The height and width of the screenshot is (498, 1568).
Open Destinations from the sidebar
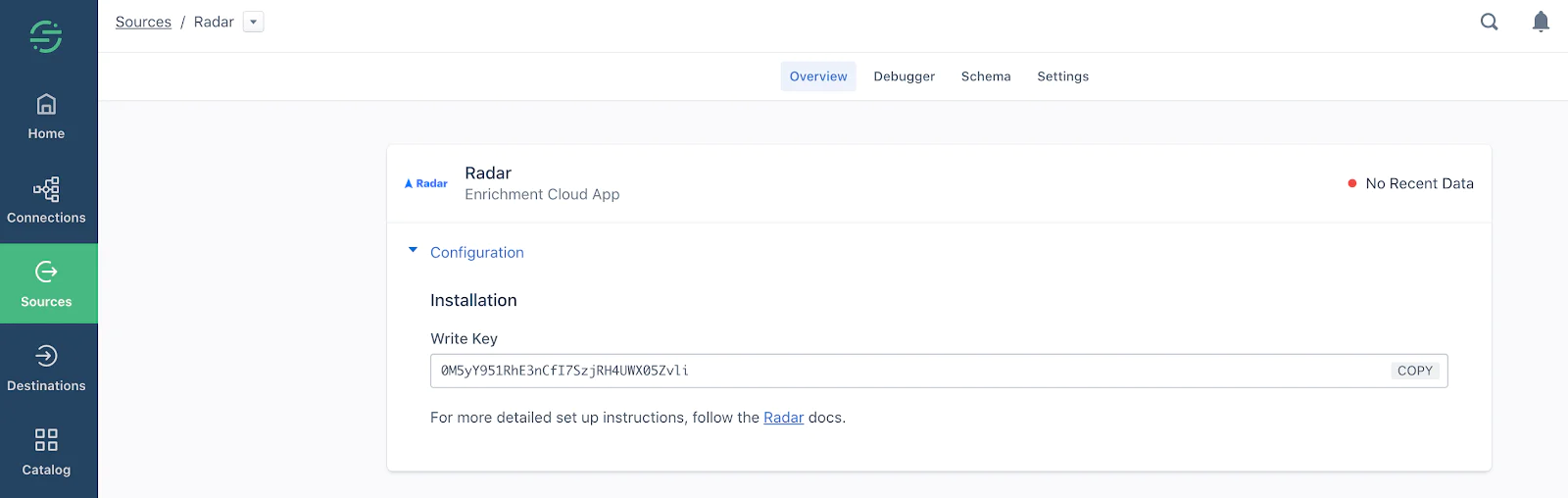pyautogui.click(x=46, y=369)
